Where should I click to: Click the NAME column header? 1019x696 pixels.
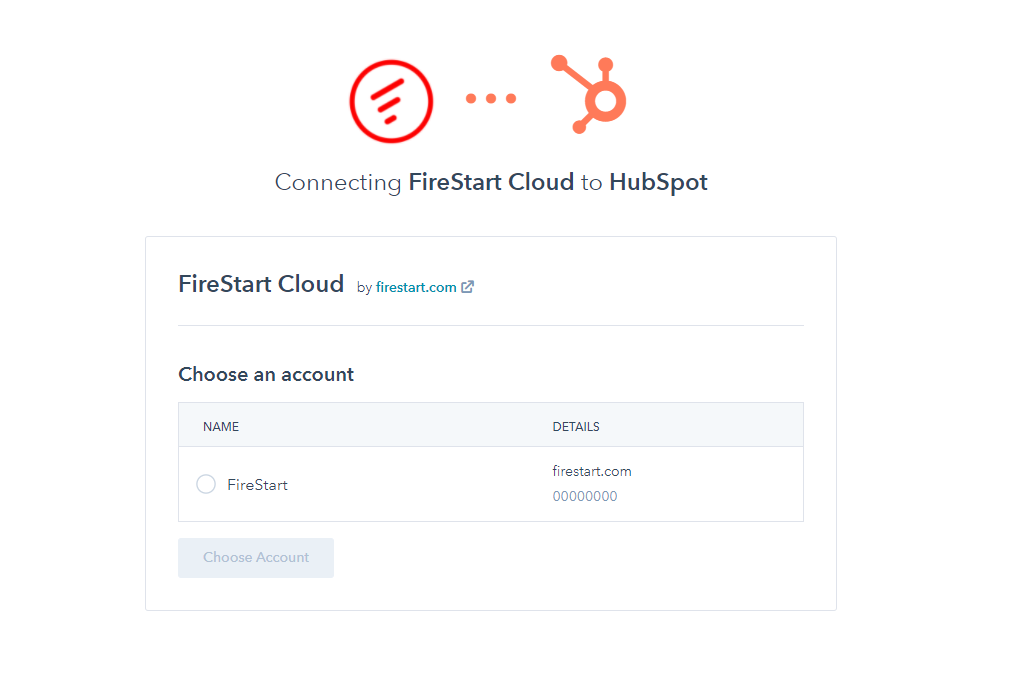point(221,427)
